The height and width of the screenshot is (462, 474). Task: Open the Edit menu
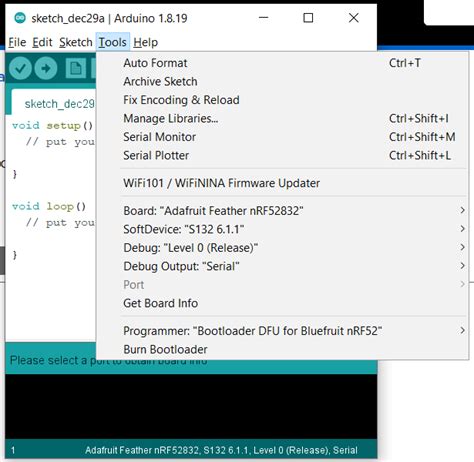(x=42, y=42)
